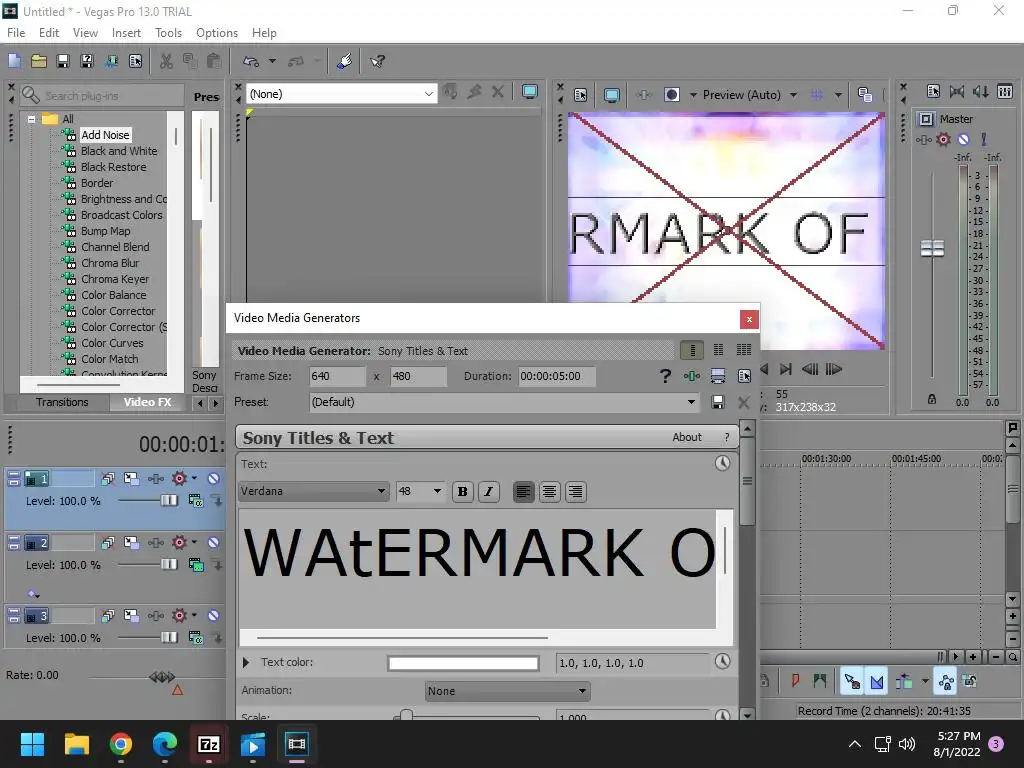Click the white Text color swatch
The width and height of the screenshot is (1024, 768).
pyautogui.click(x=463, y=664)
